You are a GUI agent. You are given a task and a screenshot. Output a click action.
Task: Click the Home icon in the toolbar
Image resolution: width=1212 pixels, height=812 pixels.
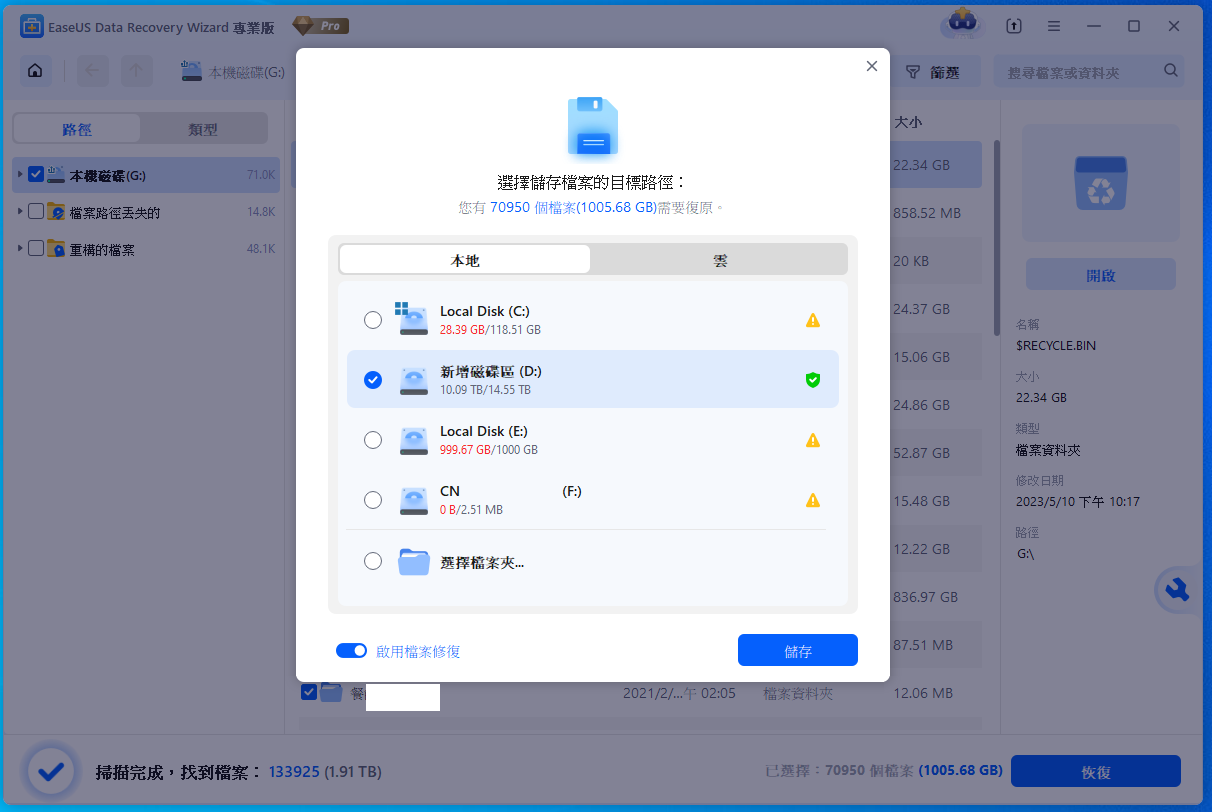34,71
